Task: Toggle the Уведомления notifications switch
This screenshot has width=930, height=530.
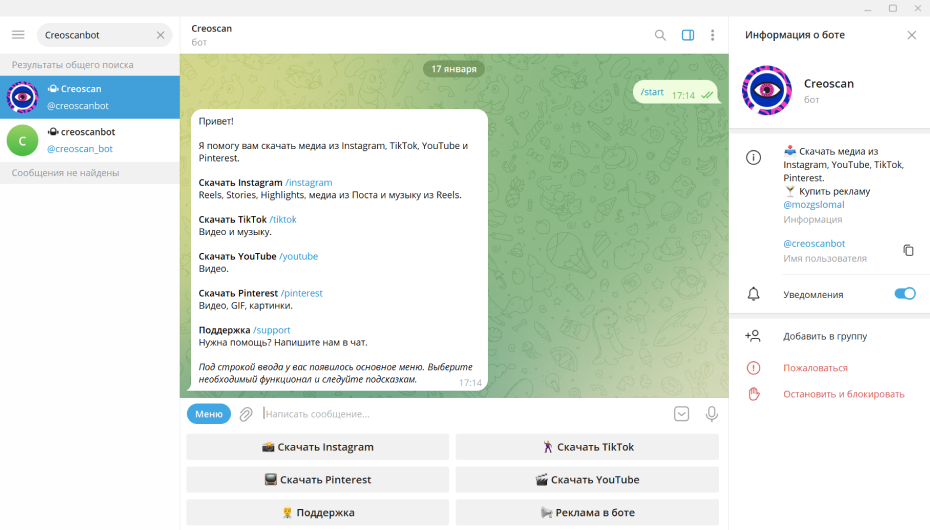Action: tap(905, 294)
